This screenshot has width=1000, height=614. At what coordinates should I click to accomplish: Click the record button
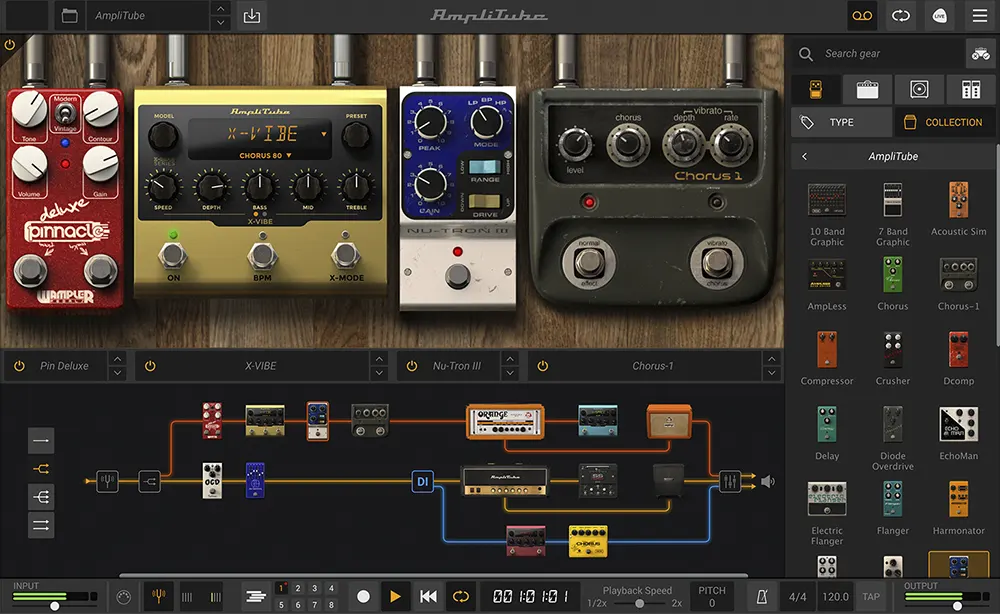tap(363, 597)
